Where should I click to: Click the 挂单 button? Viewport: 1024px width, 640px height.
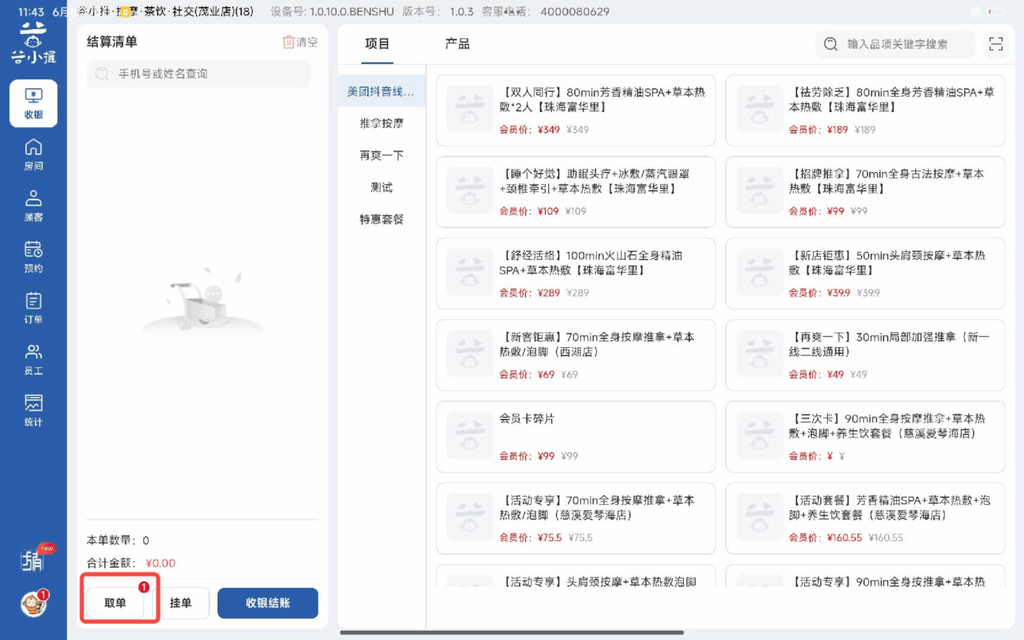181,603
